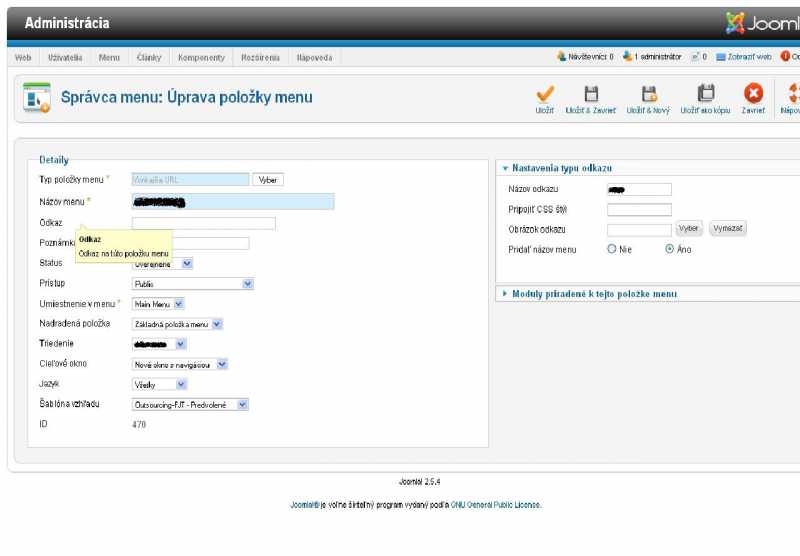
Task: Expand Moduly priradené k tejto položke menu
Action: pyautogui.click(x=594, y=294)
